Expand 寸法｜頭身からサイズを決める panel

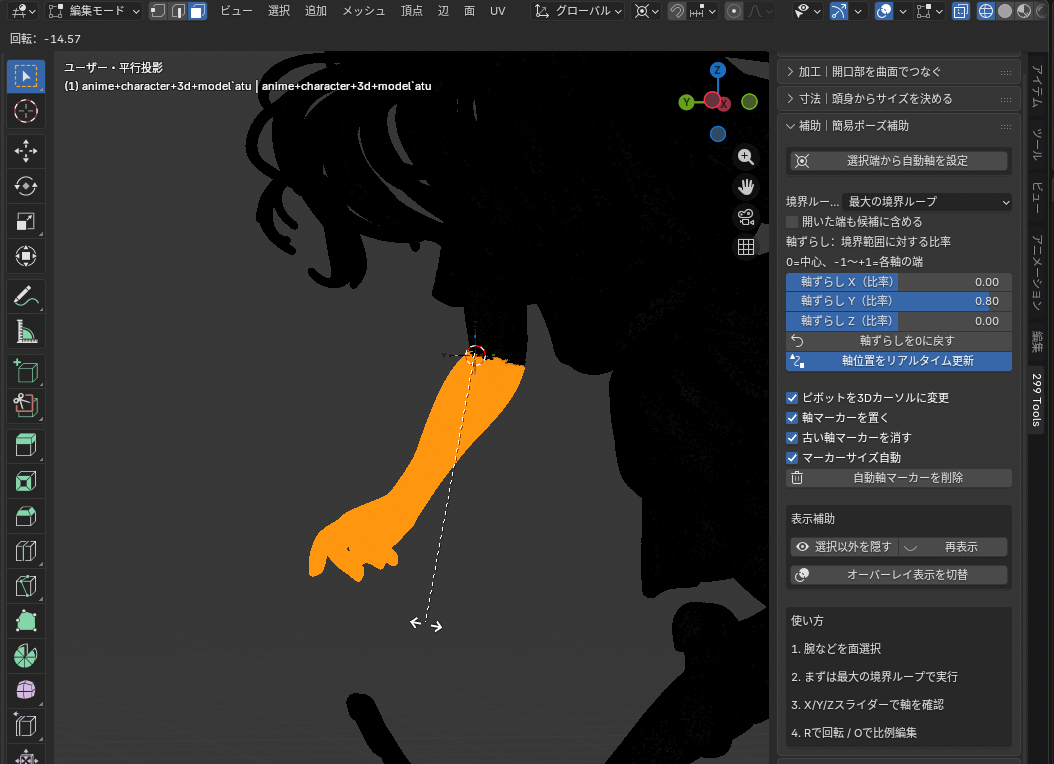899,99
